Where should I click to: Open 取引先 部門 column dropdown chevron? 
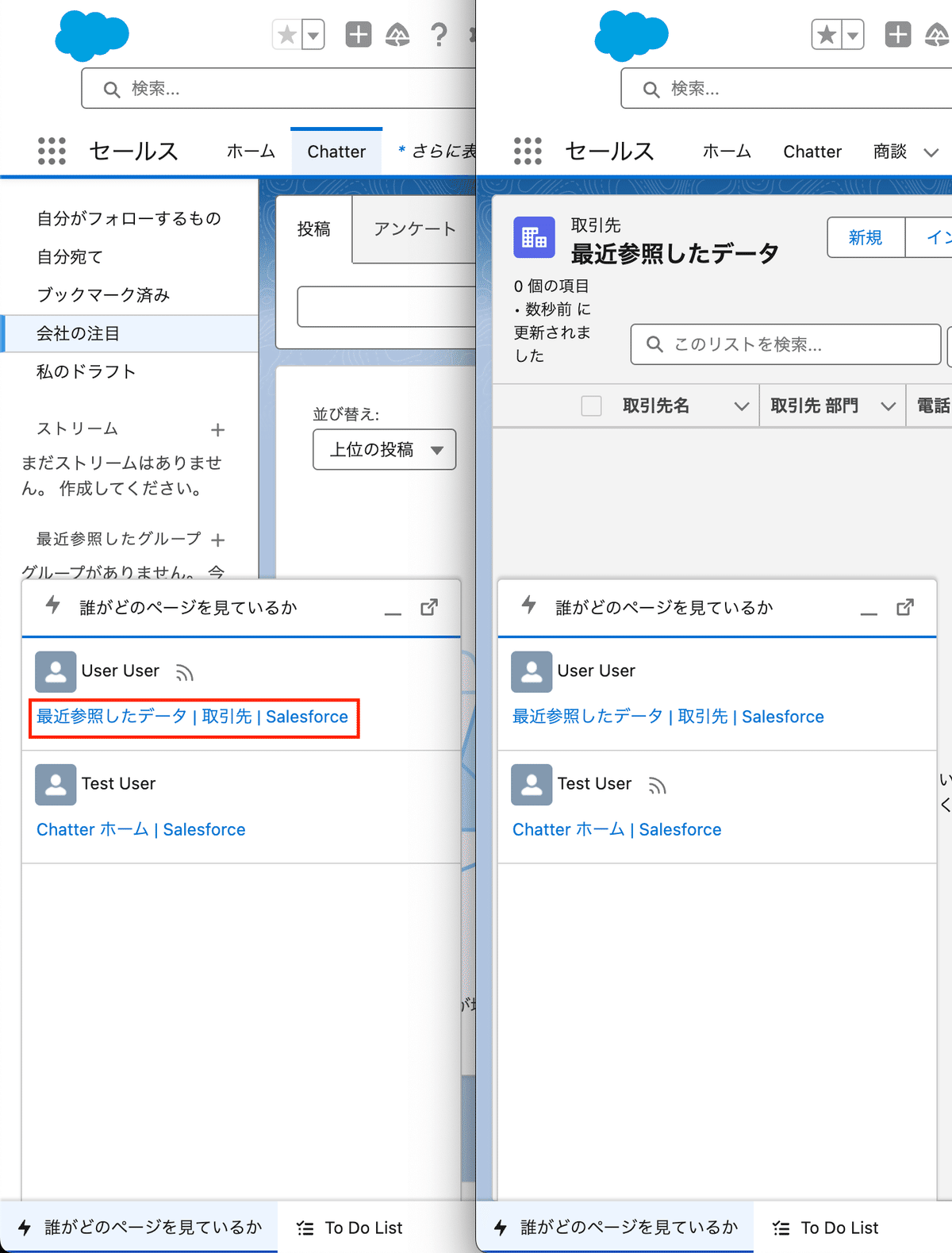(x=889, y=406)
